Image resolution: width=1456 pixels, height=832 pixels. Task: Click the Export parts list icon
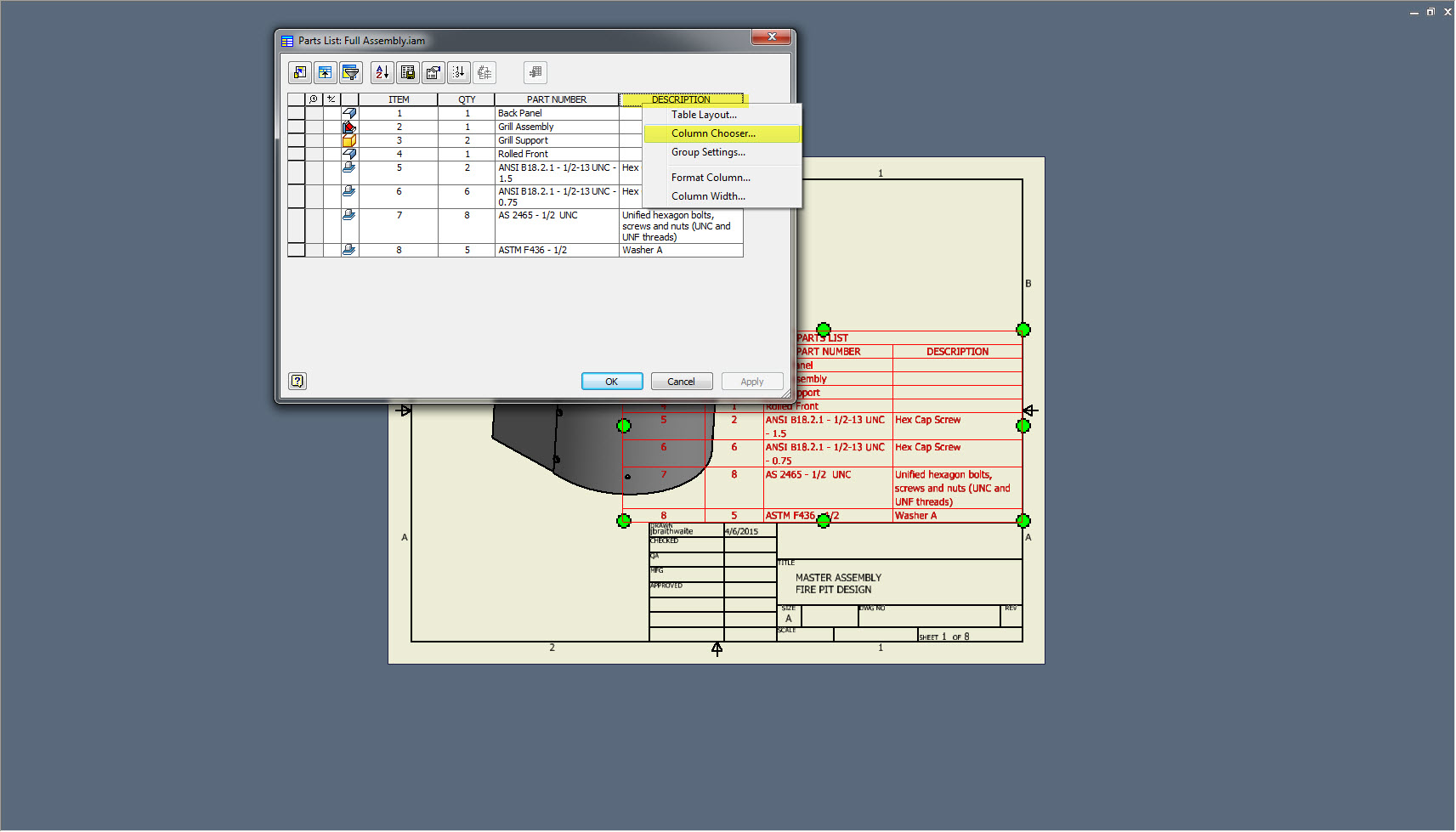click(x=408, y=73)
